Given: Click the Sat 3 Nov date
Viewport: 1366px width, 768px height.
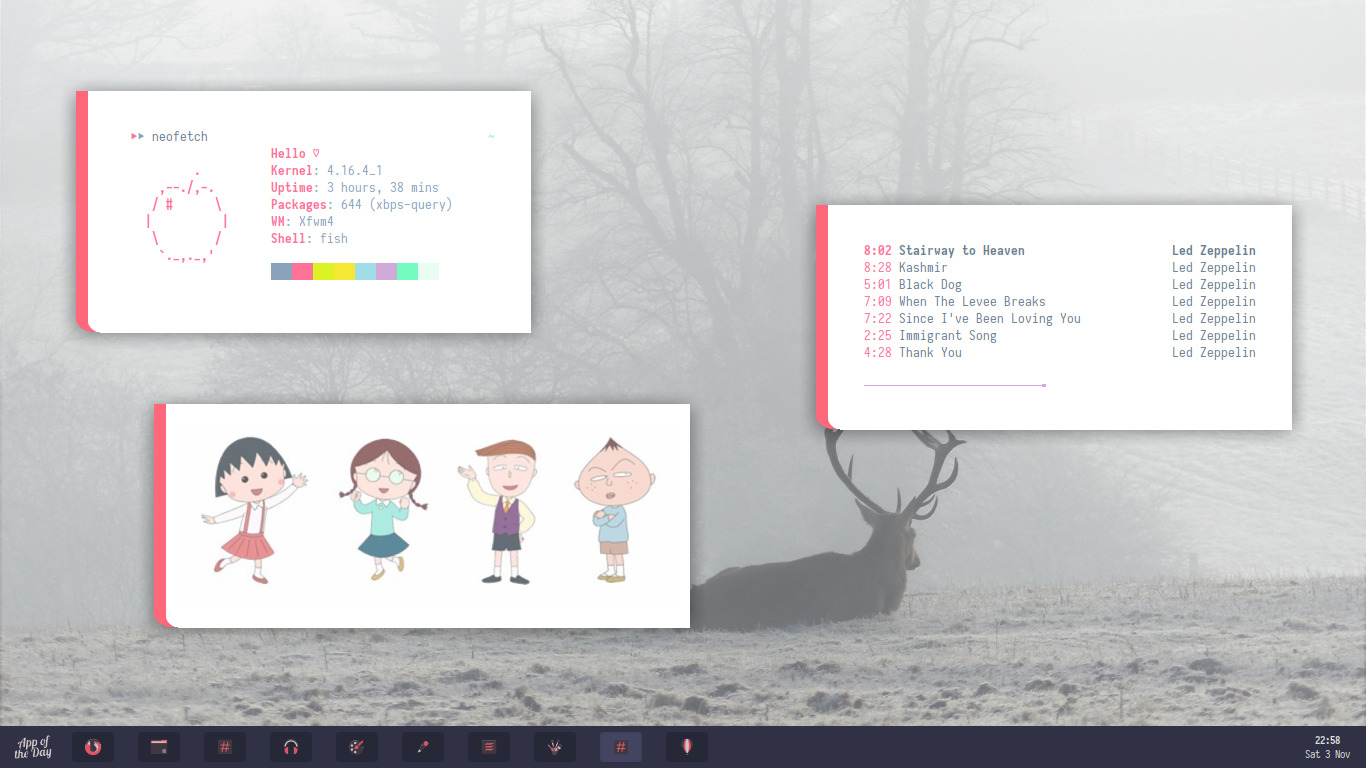Looking at the screenshot, I should click(1327, 754).
